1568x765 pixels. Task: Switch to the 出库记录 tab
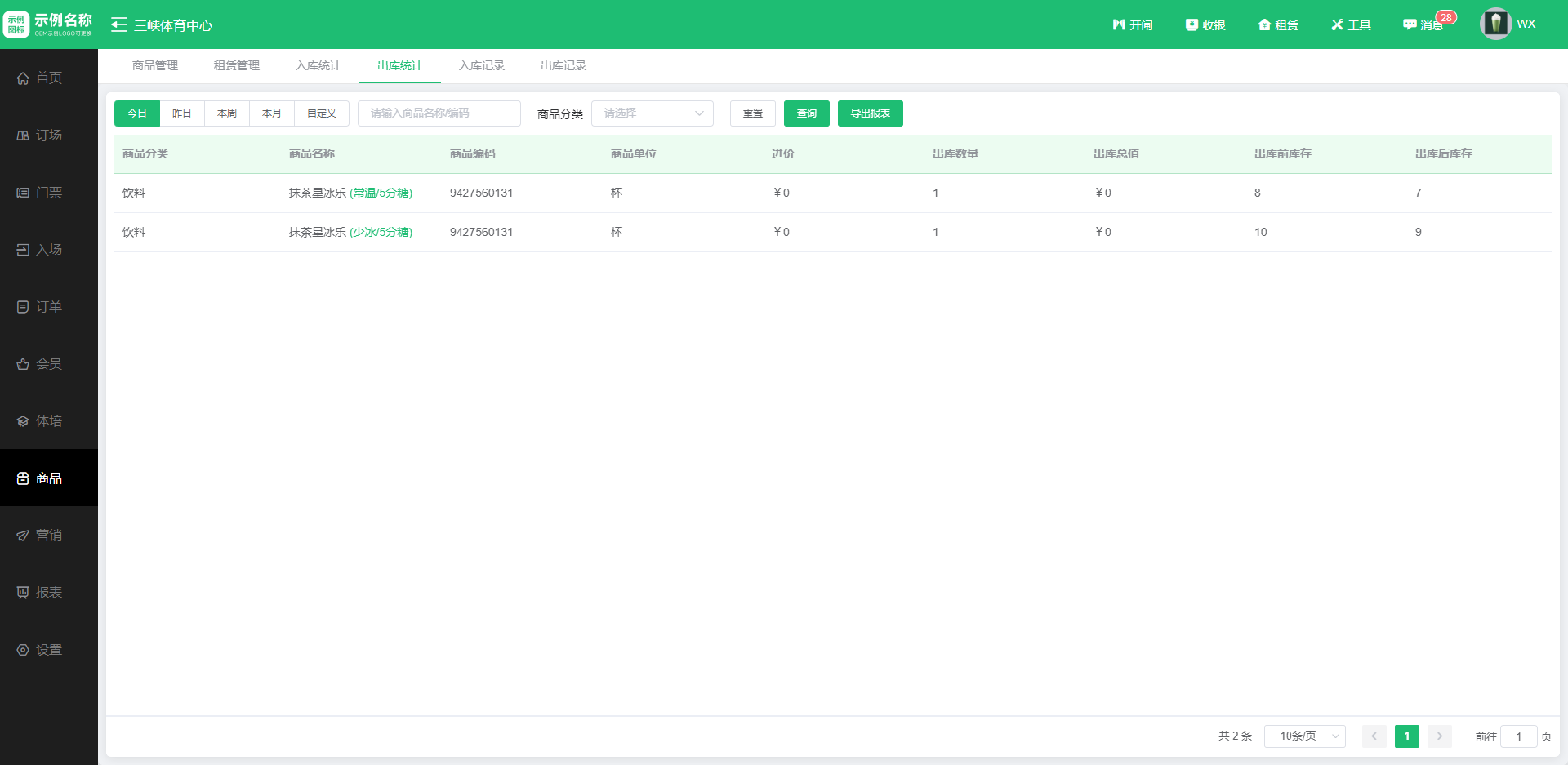pyautogui.click(x=563, y=65)
